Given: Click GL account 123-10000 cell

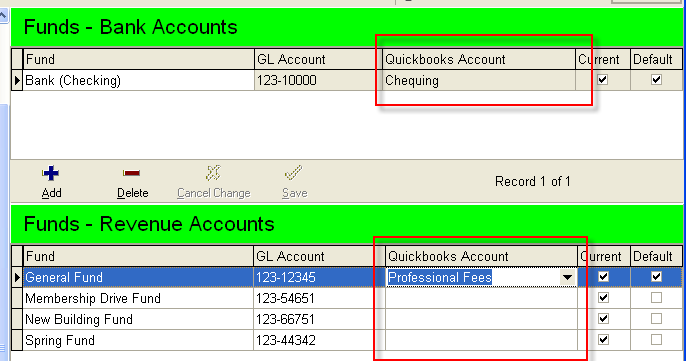Looking at the screenshot, I should (318, 81).
